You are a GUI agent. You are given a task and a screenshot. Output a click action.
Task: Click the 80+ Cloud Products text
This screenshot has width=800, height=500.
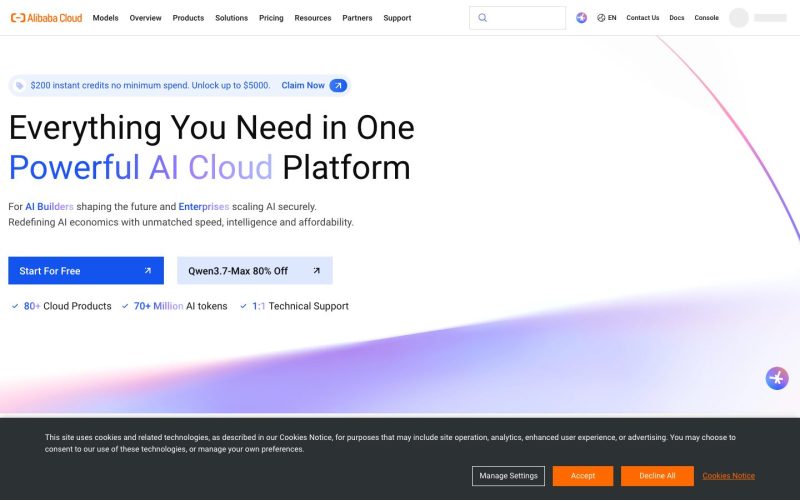[x=67, y=306]
